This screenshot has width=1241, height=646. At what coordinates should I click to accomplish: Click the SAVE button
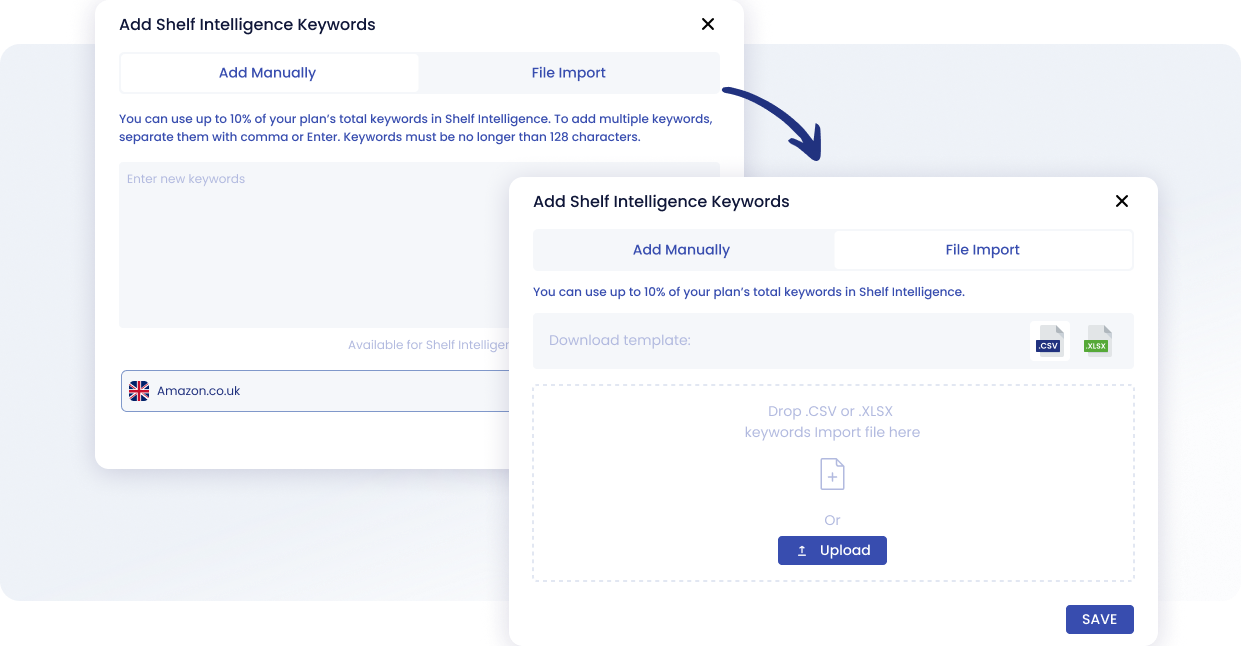1099,619
